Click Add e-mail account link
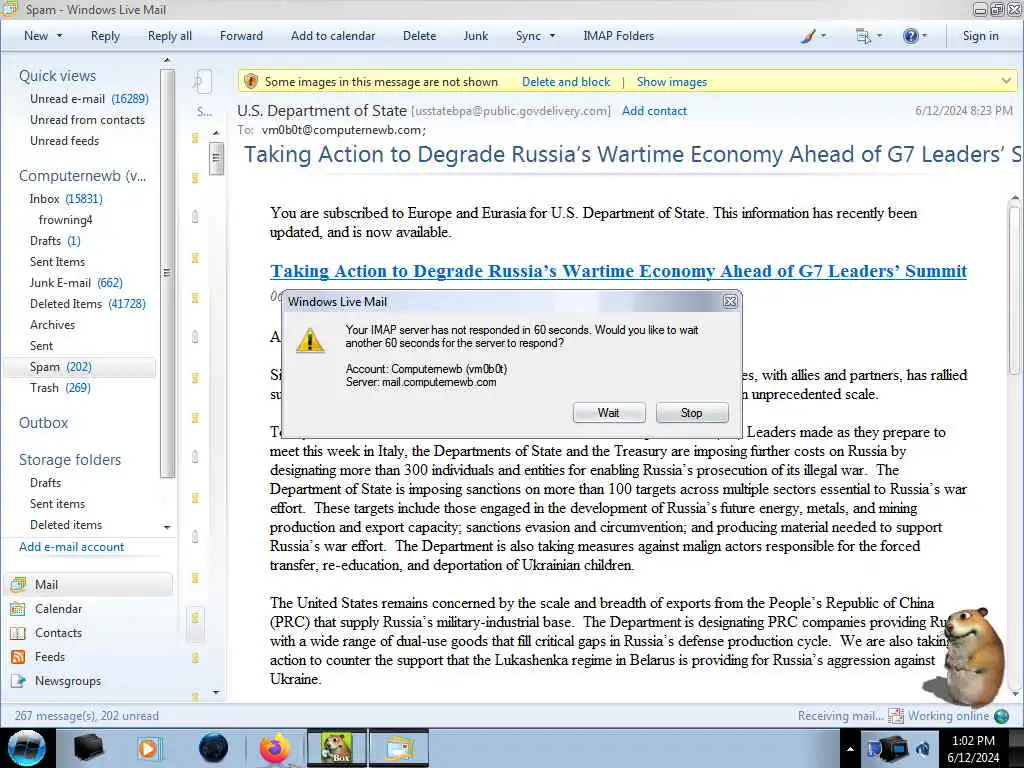The width and height of the screenshot is (1024, 768). coord(71,547)
